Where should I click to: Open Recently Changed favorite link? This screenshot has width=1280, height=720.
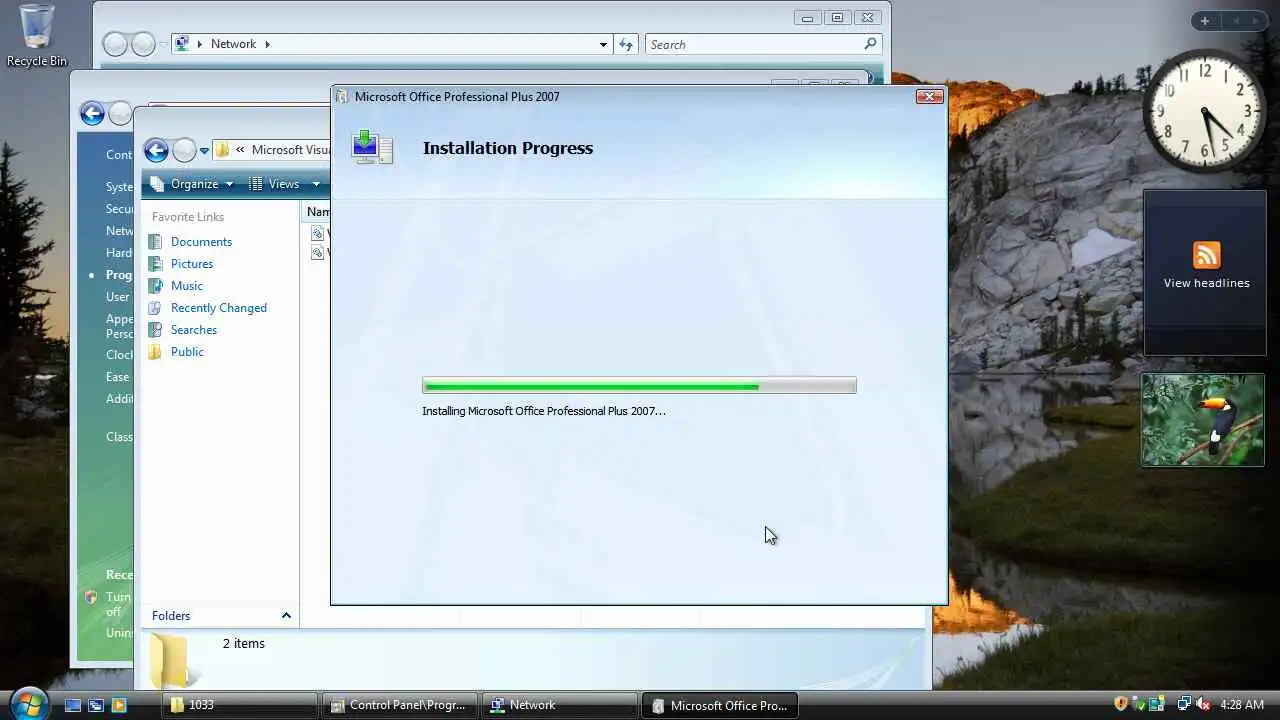(219, 308)
